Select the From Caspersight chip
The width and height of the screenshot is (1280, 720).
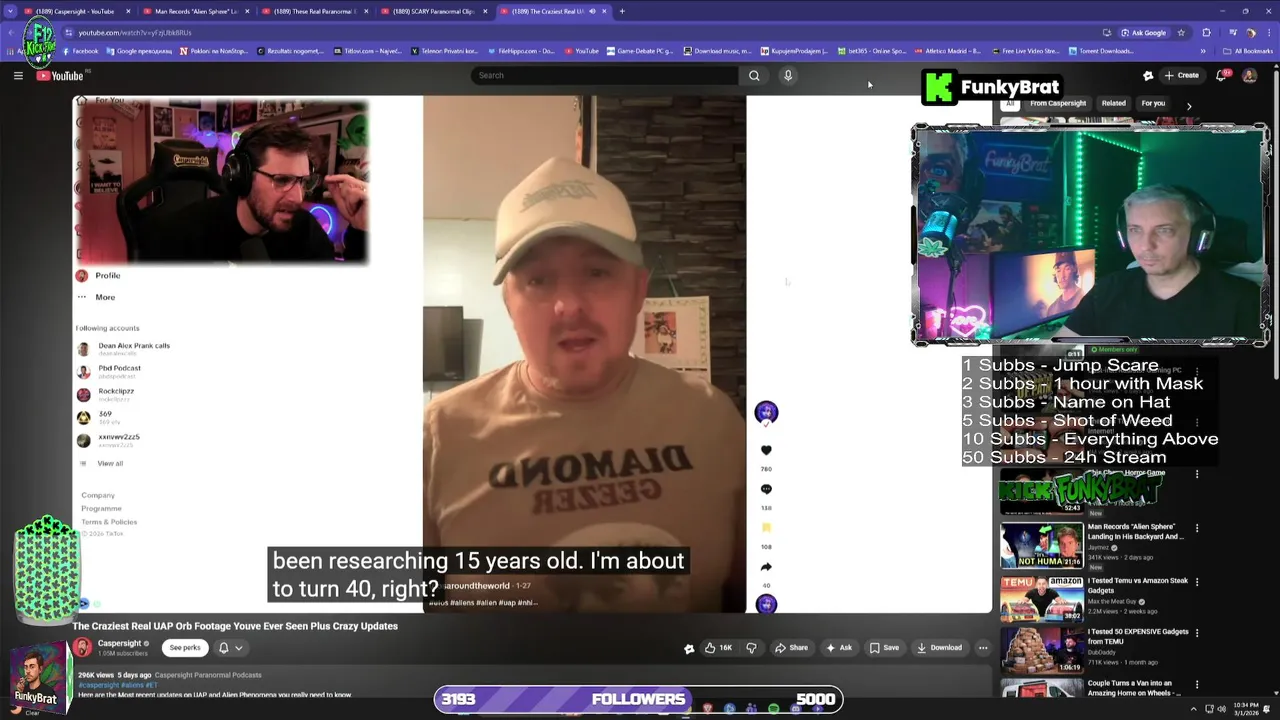point(1058,103)
